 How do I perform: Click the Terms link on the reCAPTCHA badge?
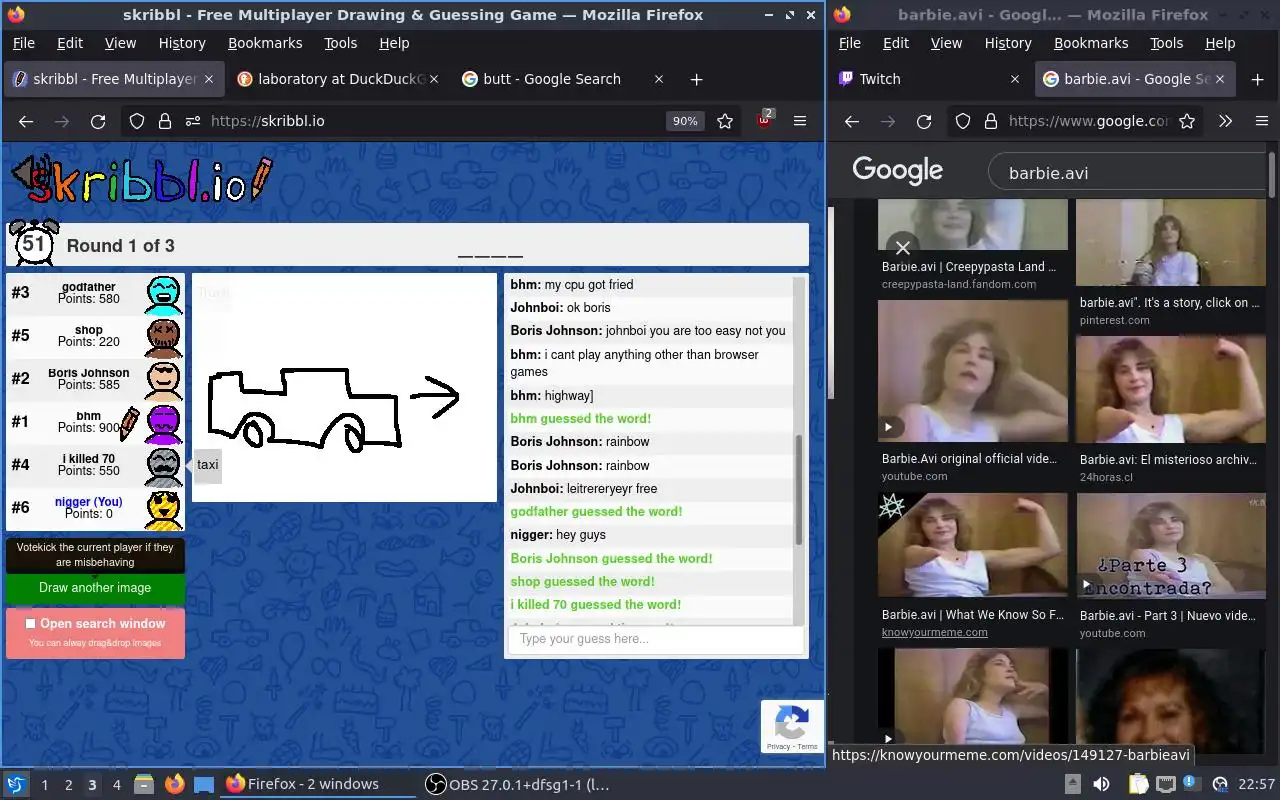pos(807,747)
